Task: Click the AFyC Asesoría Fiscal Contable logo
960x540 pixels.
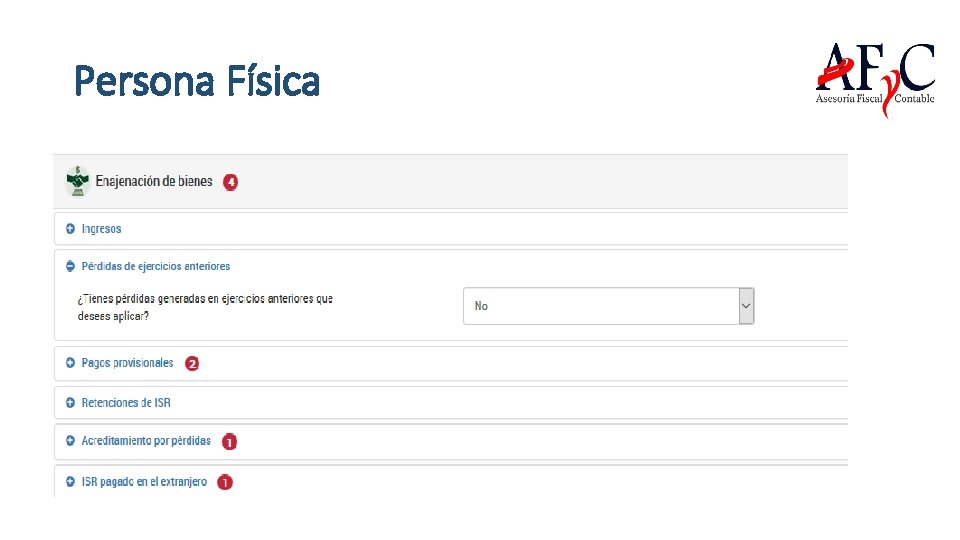Action: (874, 78)
